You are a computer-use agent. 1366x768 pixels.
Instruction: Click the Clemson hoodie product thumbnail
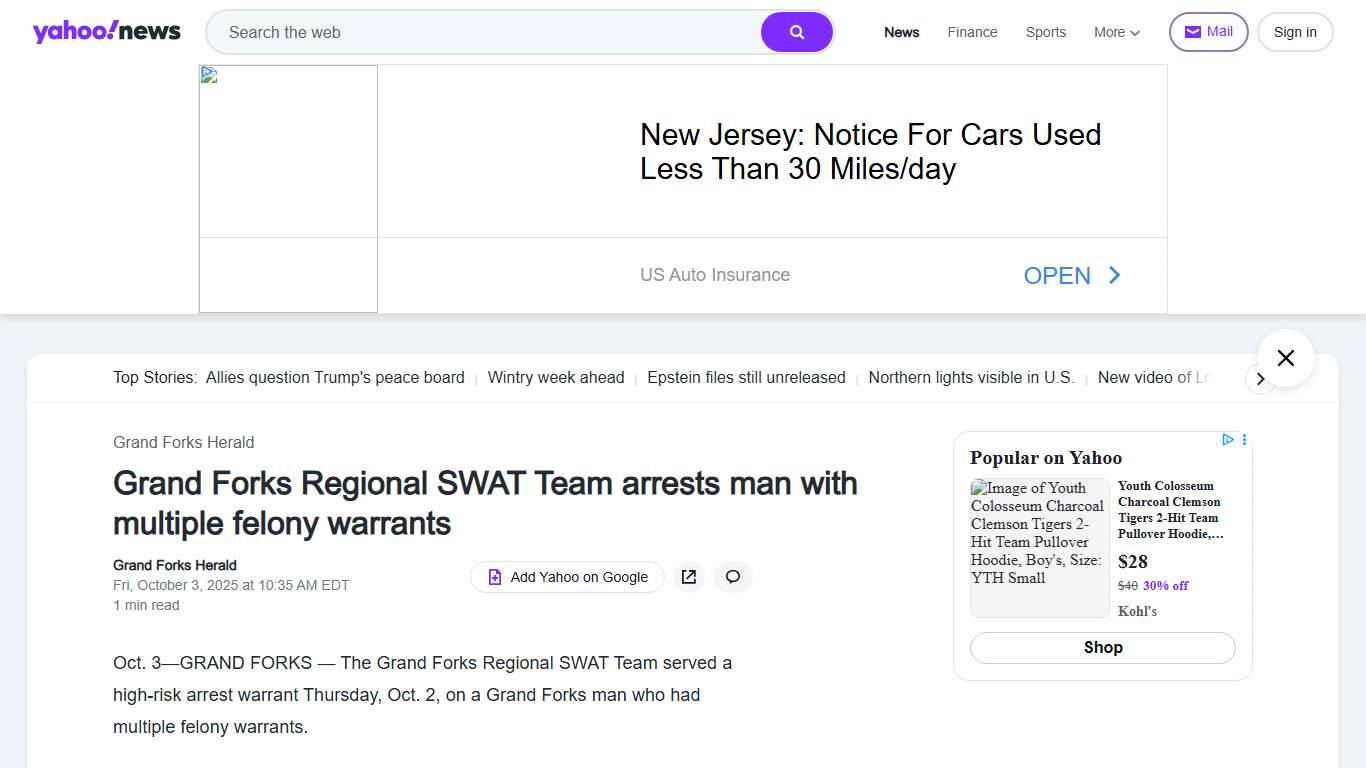tap(1039, 547)
